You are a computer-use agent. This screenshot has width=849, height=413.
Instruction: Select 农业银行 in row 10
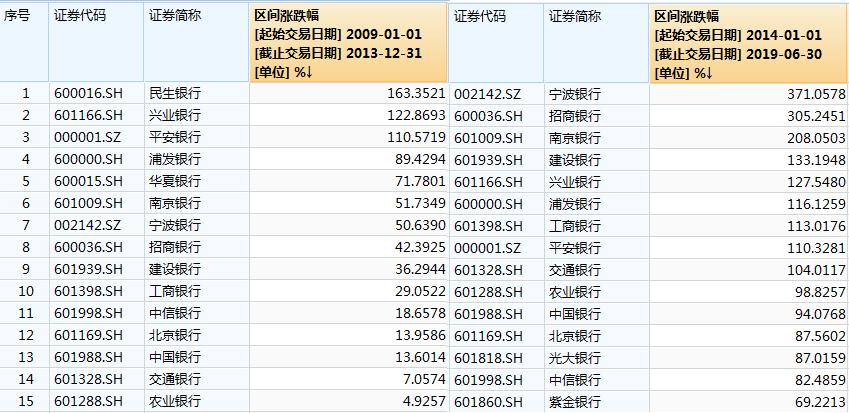click(x=575, y=292)
